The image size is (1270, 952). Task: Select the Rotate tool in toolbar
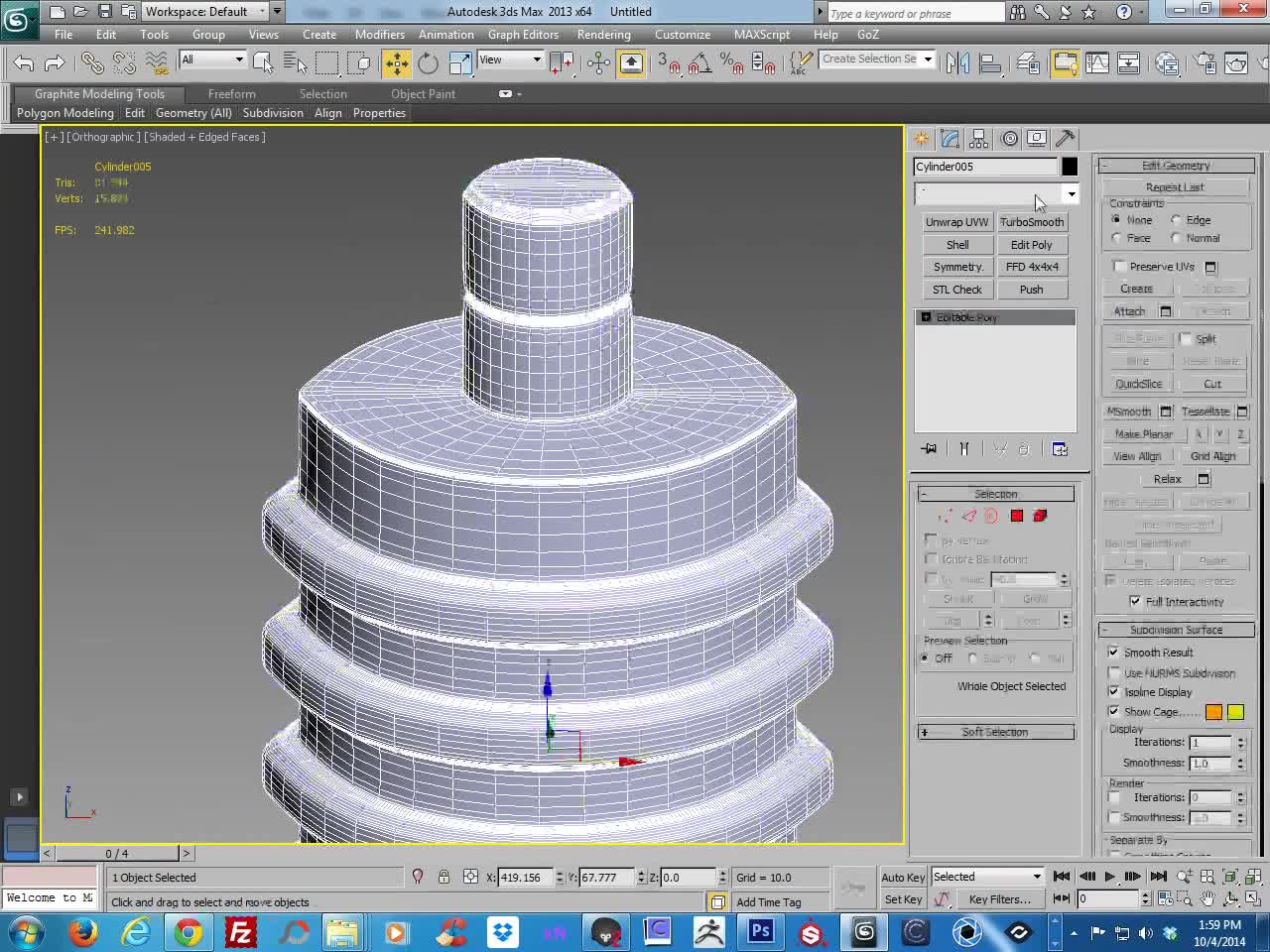tap(428, 63)
